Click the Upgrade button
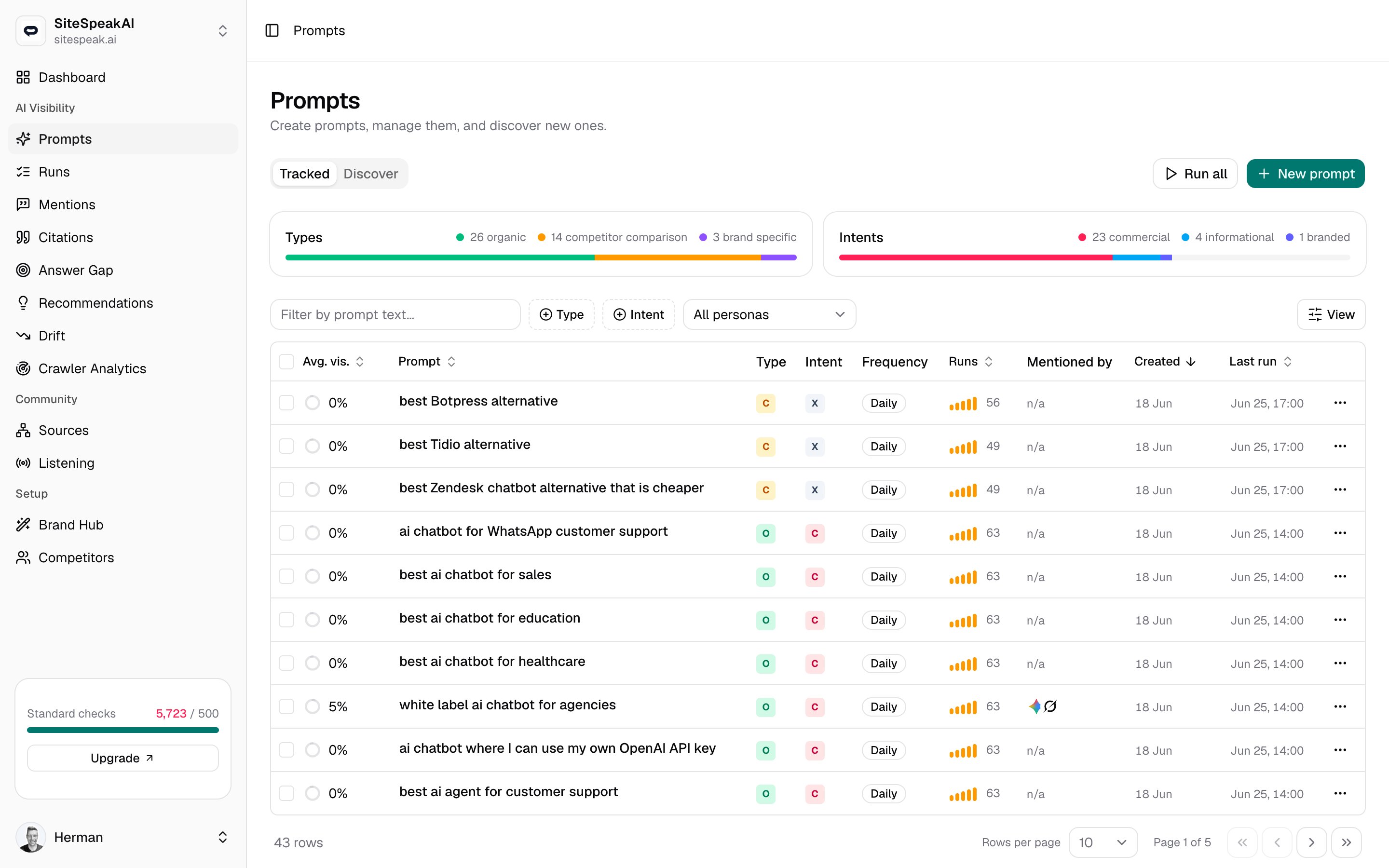Viewport: 1389px width, 868px height. [123, 758]
